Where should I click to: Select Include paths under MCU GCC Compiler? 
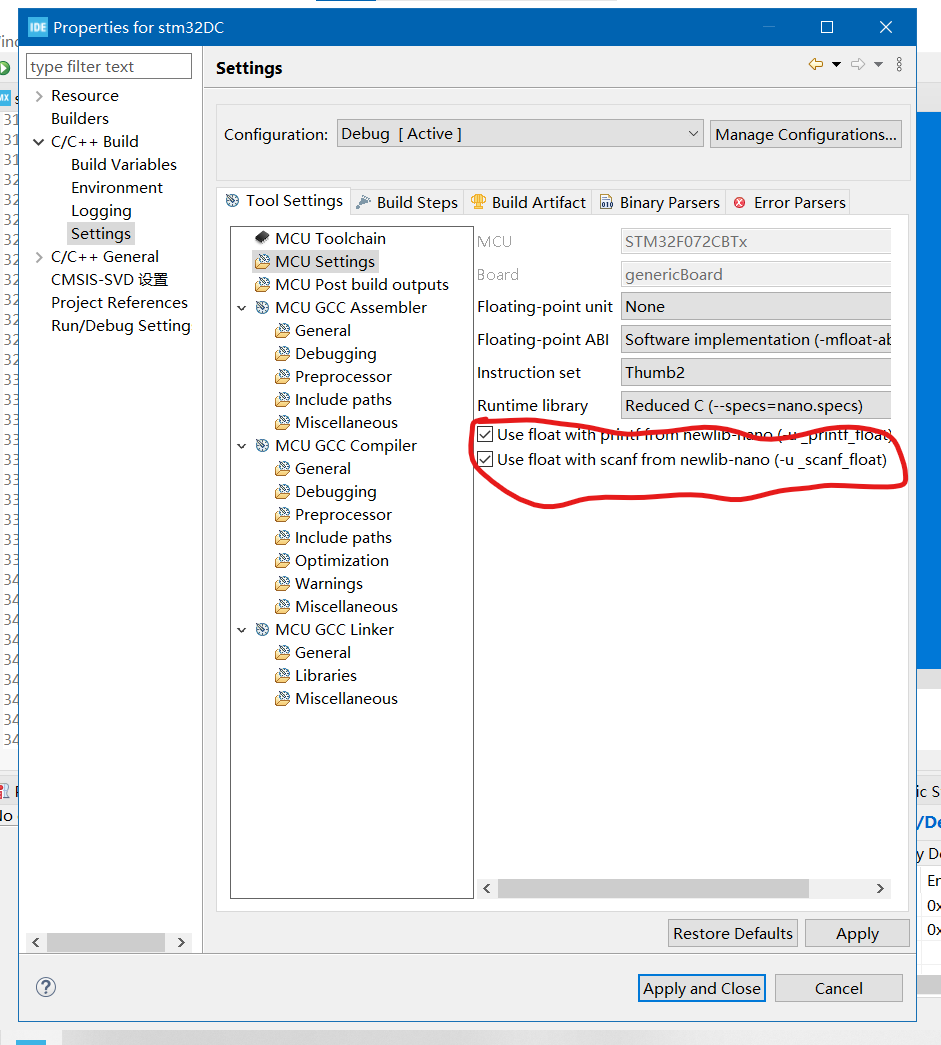(x=343, y=538)
